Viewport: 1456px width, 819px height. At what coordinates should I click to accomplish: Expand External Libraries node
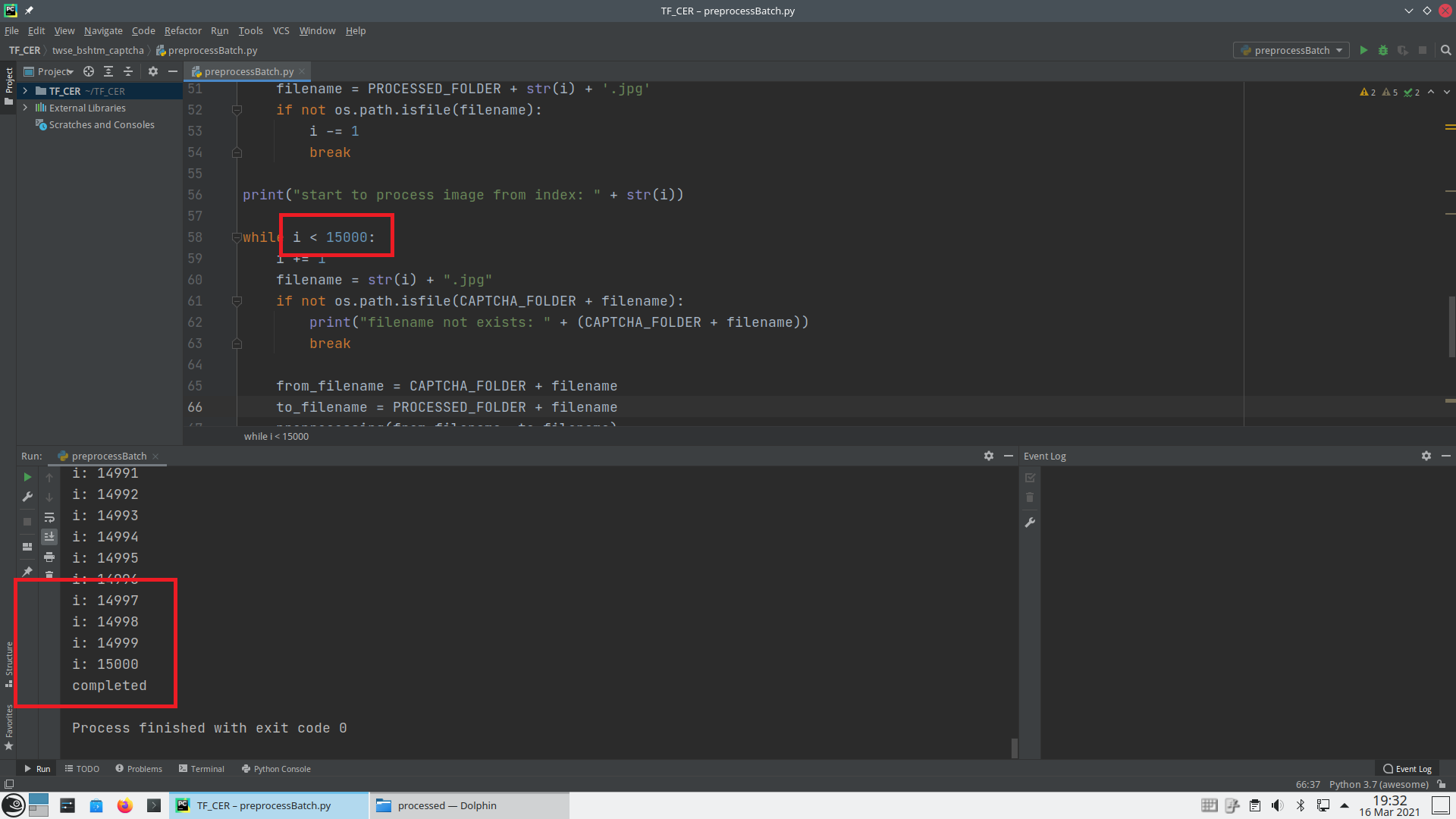(25, 108)
